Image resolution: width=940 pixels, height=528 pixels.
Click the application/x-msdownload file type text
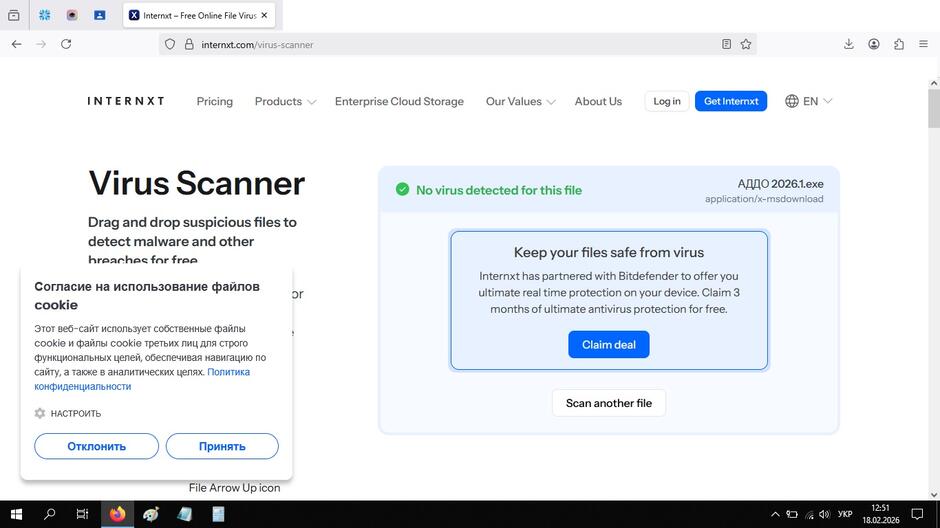(764, 199)
